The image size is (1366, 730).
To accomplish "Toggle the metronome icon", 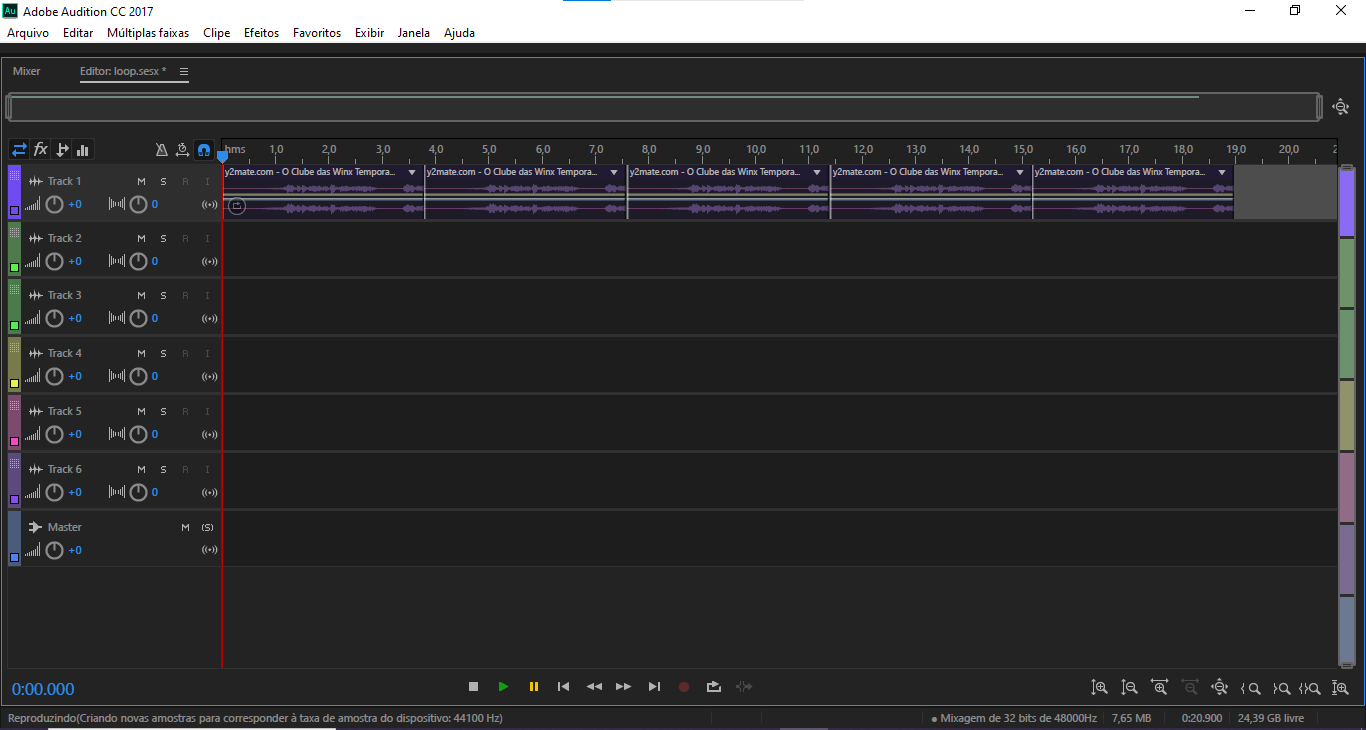I will tap(162, 150).
